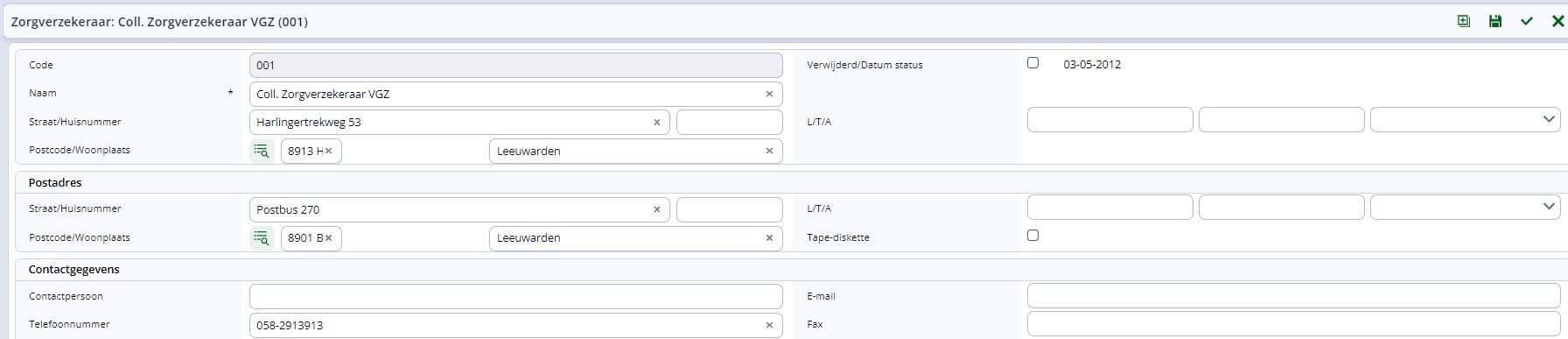Click the E-mail input field

tap(1293, 296)
